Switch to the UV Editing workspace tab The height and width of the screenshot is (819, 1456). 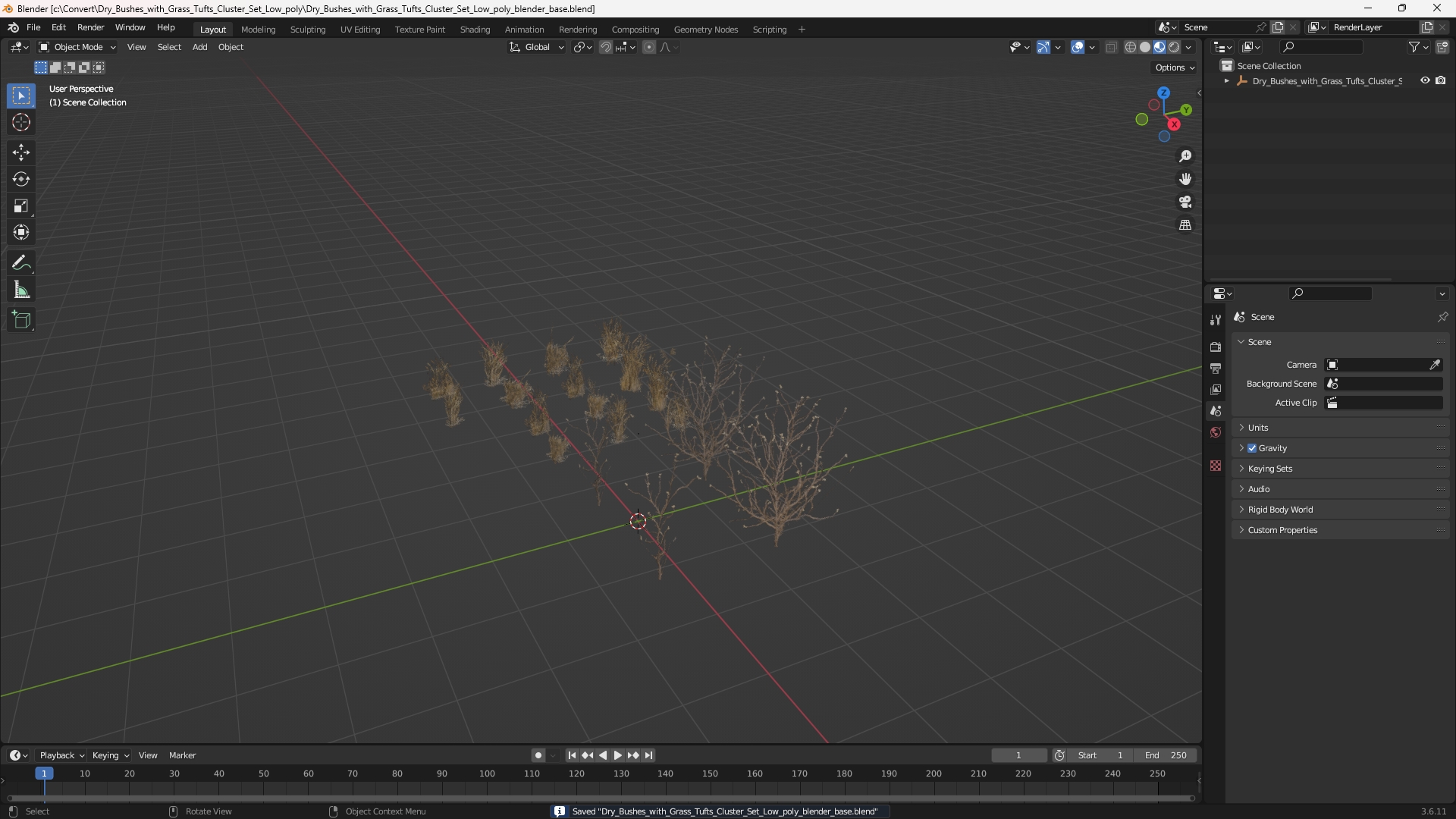[360, 30]
